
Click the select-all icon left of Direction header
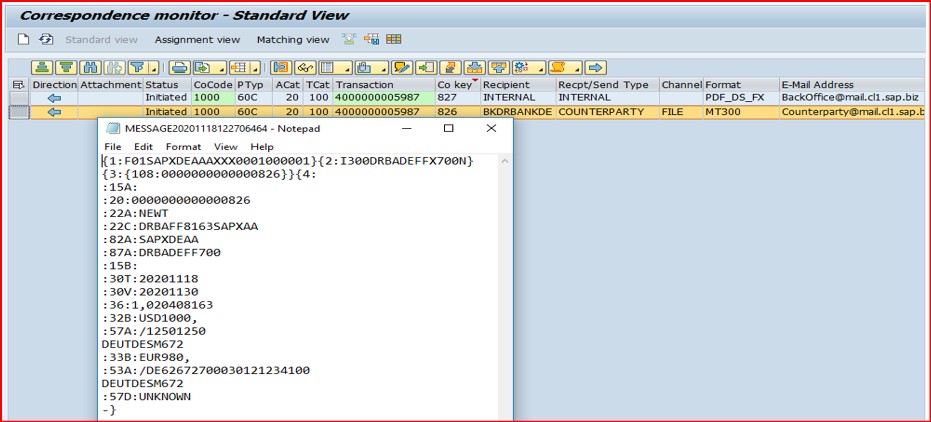click(x=18, y=85)
